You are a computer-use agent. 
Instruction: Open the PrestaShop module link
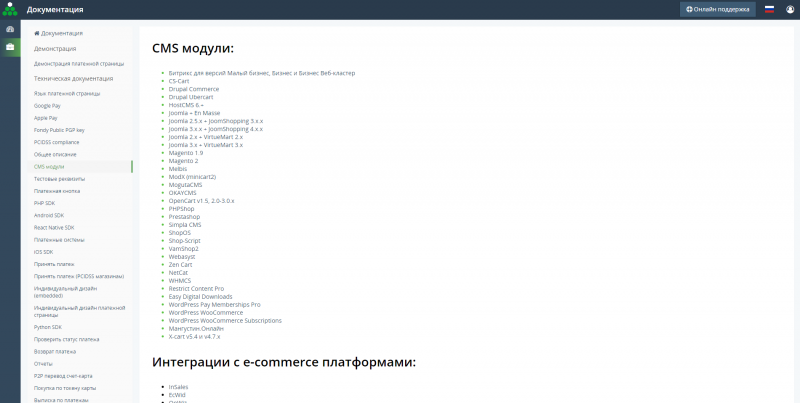tap(184, 217)
